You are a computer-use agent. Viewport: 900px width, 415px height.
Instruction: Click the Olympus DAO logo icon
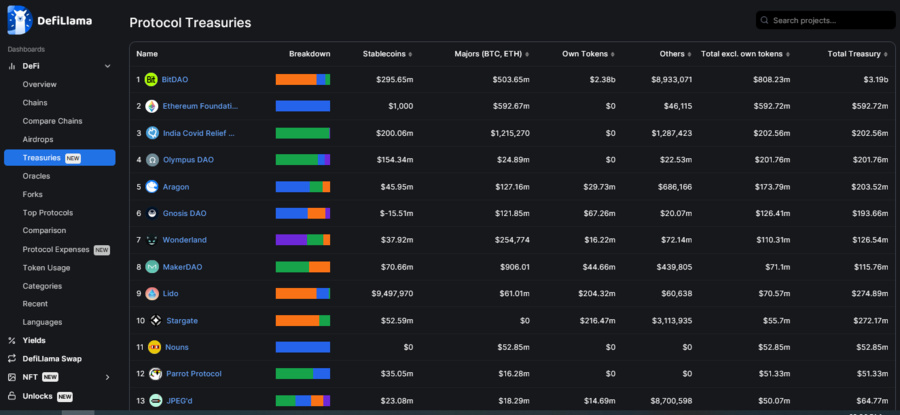click(x=152, y=160)
